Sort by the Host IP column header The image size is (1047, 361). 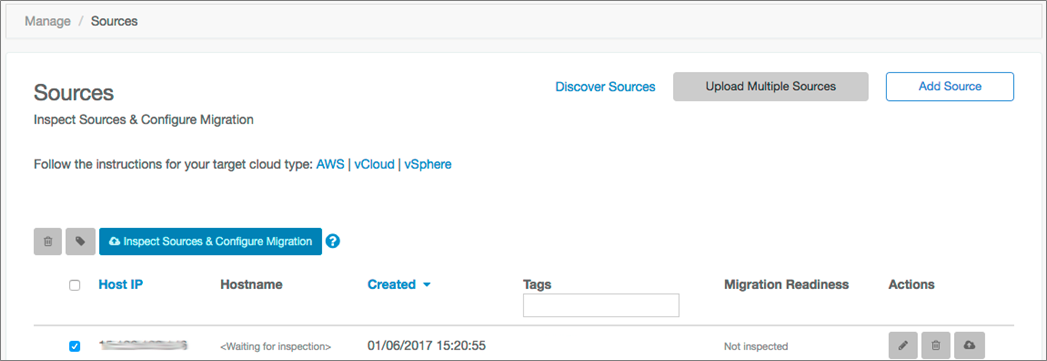tap(121, 284)
